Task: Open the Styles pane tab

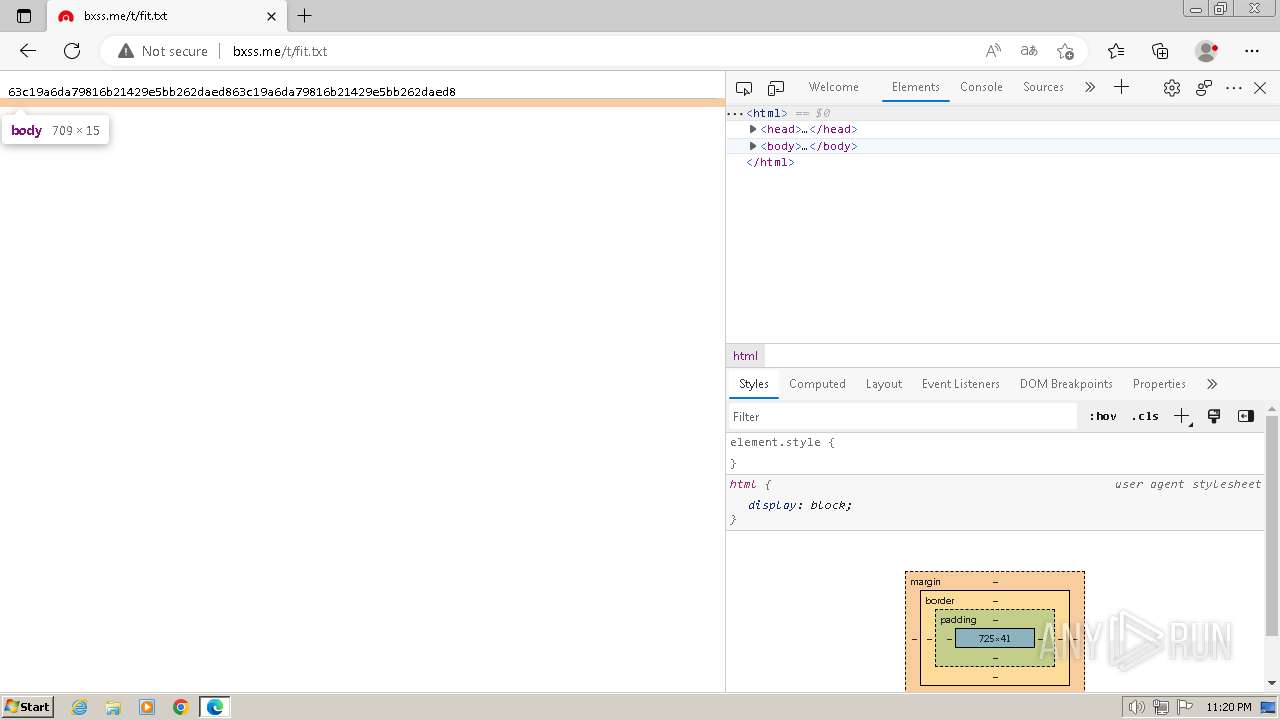Action: (x=753, y=384)
